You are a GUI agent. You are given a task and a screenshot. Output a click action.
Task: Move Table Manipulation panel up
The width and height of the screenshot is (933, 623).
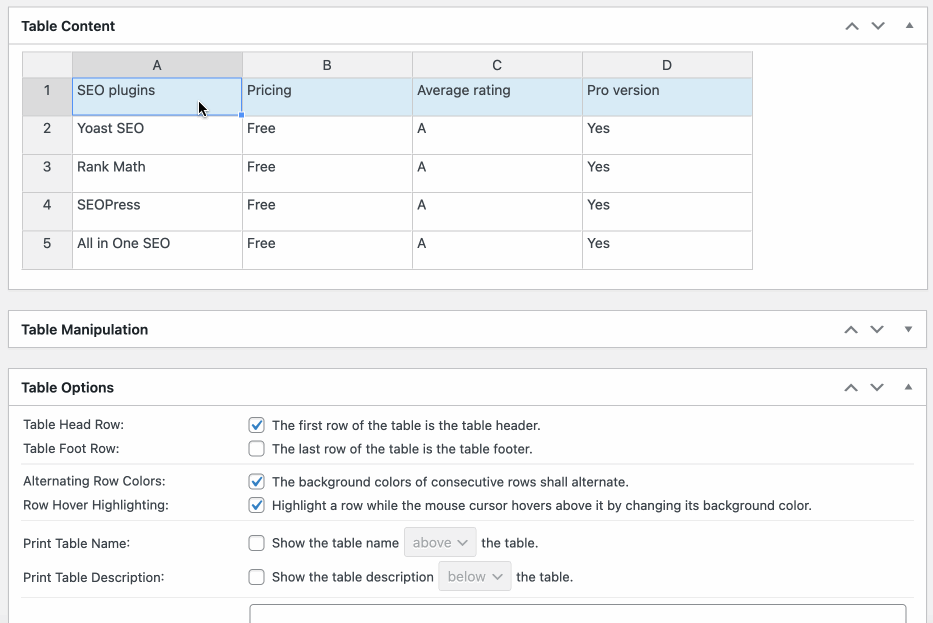click(851, 330)
